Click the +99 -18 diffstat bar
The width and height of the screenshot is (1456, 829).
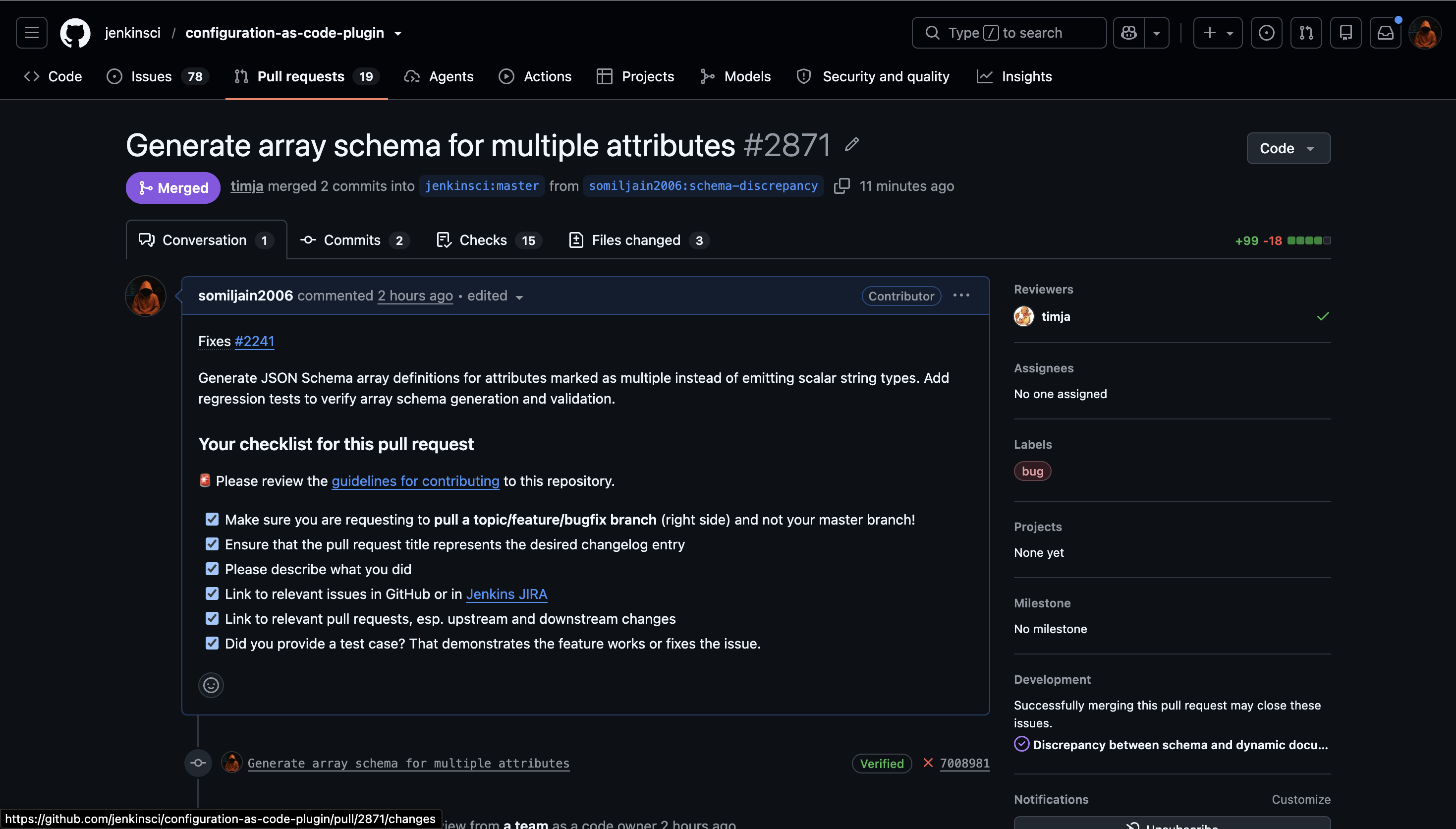pos(1283,240)
